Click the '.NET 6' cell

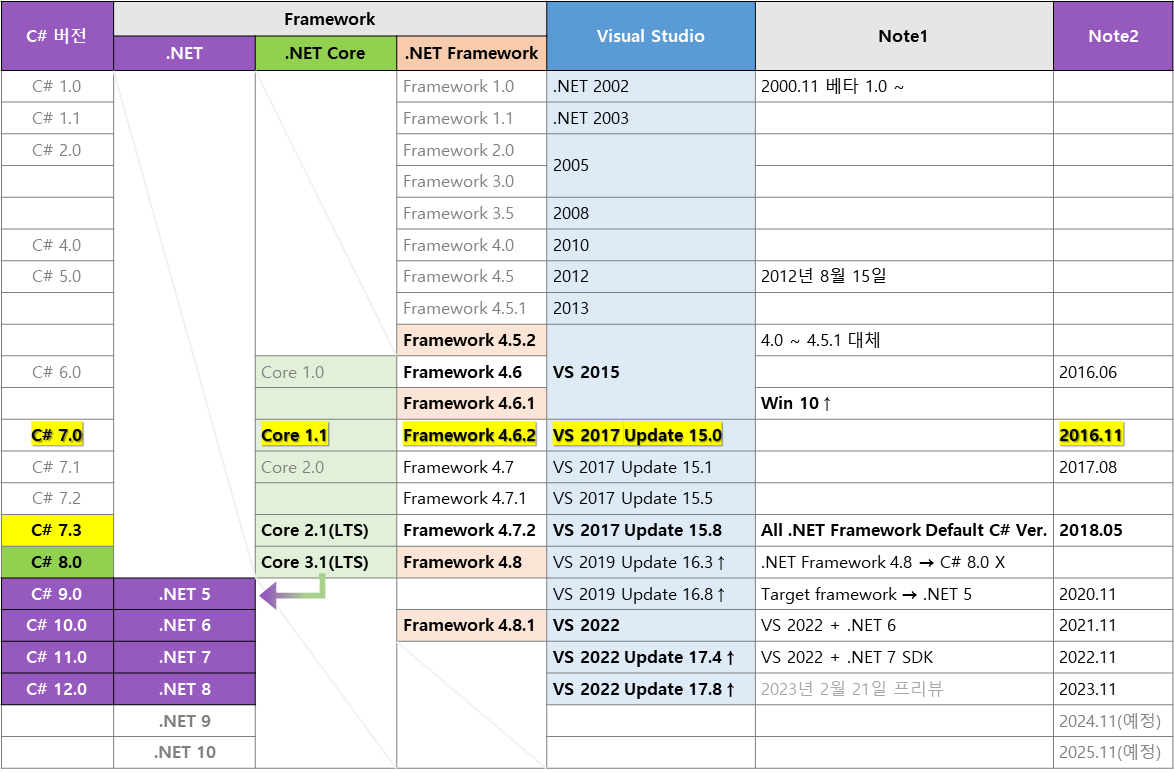point(184,625)
